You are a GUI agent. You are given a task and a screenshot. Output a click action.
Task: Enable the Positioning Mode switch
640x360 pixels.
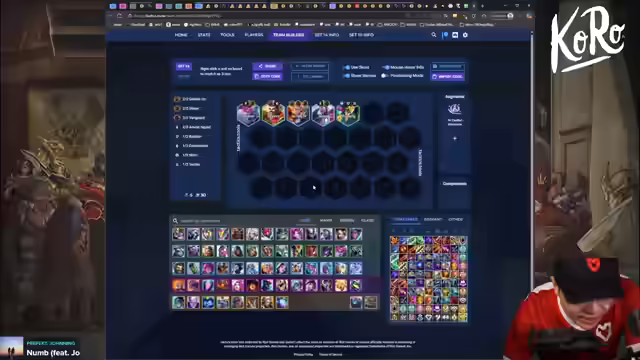click(x=384, y=76)
